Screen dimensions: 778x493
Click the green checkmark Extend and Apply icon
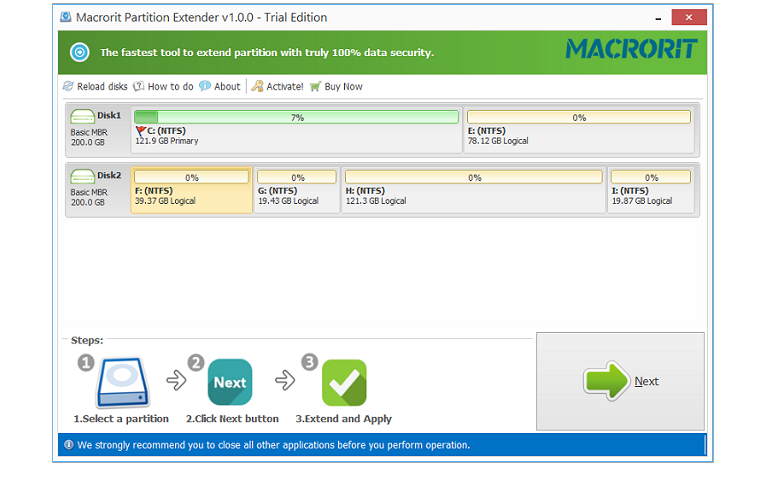344,383
